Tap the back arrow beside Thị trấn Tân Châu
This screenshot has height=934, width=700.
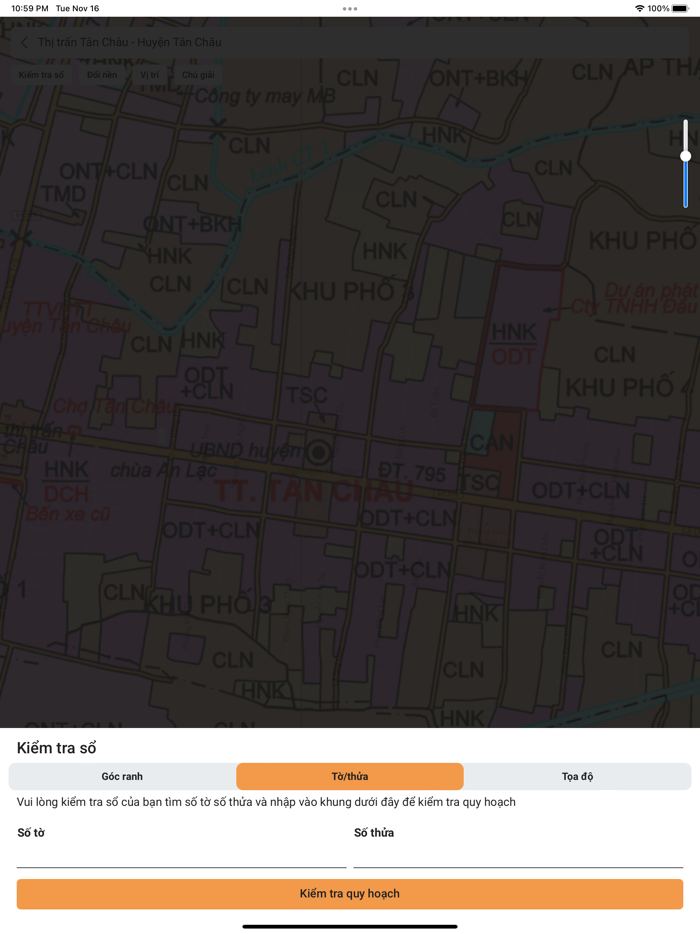pyautogui.click(x=24, y=42)
